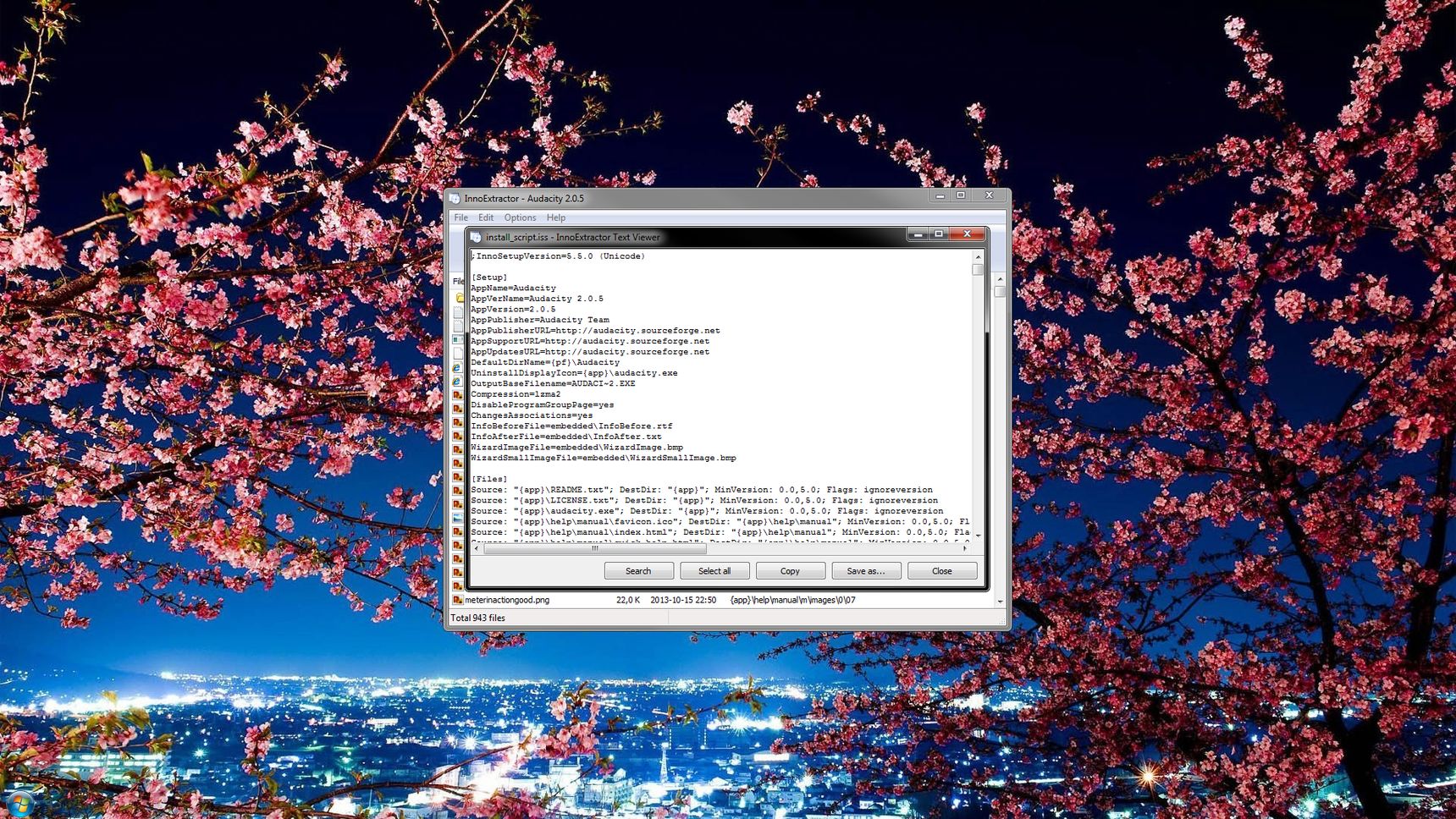Click the [Setup] section header line
Image resolution: width=1456 pixels, height=819 pixels.
(488, 278)
